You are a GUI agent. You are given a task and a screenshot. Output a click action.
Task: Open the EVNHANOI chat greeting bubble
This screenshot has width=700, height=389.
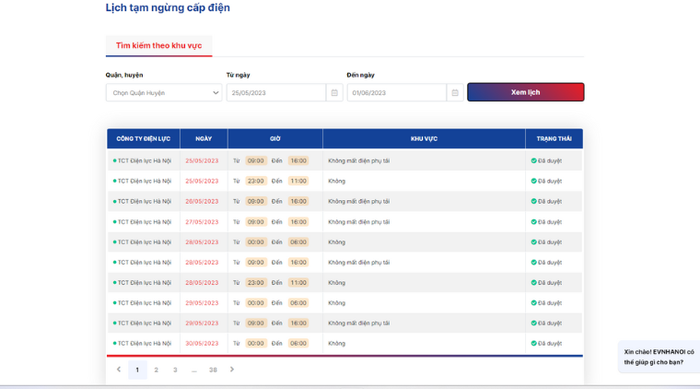click(658, 357)
